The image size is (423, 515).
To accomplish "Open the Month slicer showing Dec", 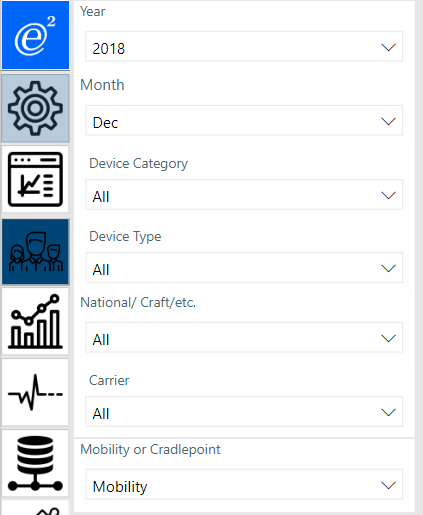I will pos(244,121).
